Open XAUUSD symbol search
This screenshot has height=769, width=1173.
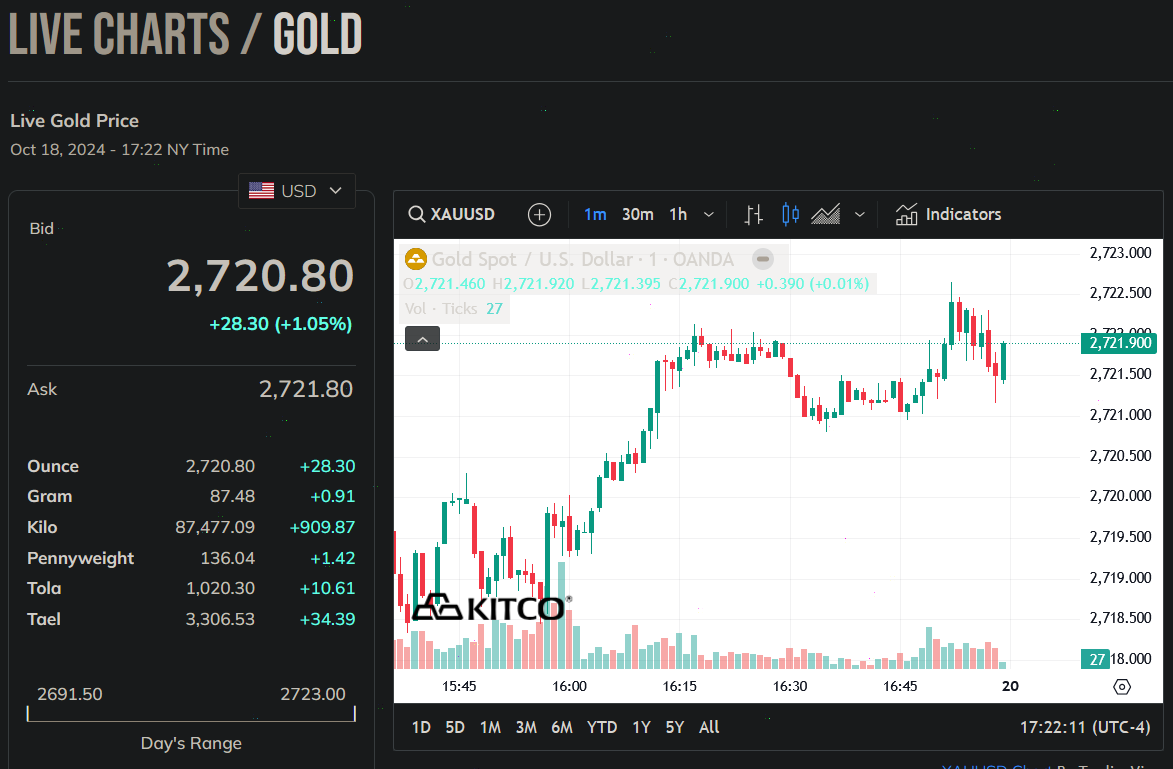451,215
